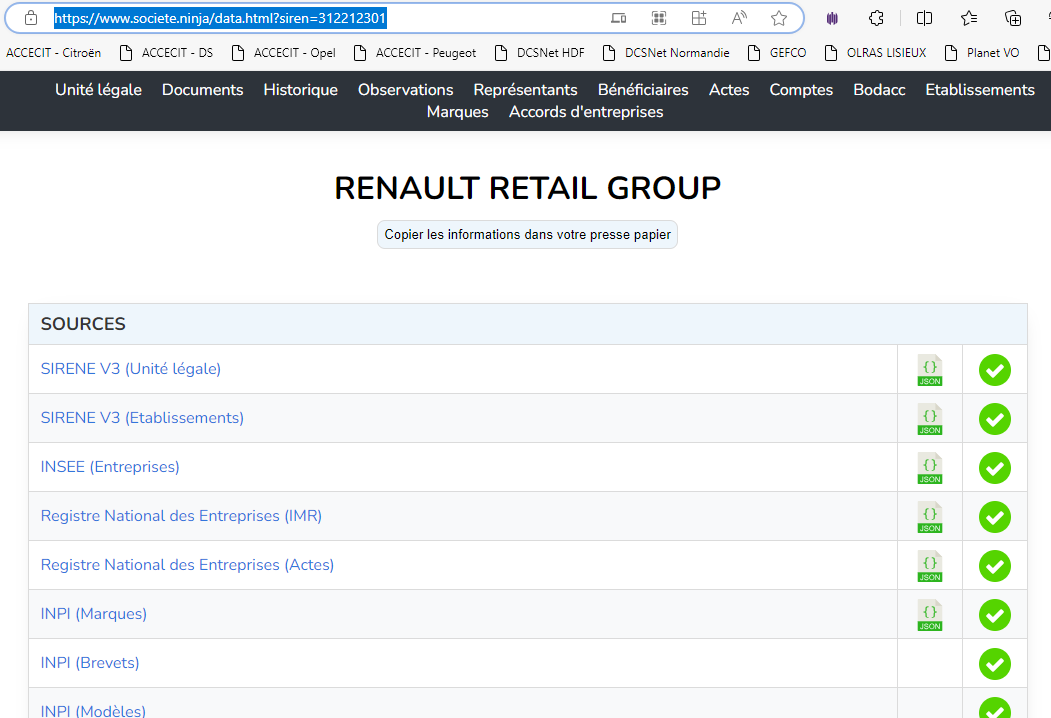Download JSON for SIRENE V3 (Etablissements)
This screenshot has height=718, width=1051.
(930, 419)
